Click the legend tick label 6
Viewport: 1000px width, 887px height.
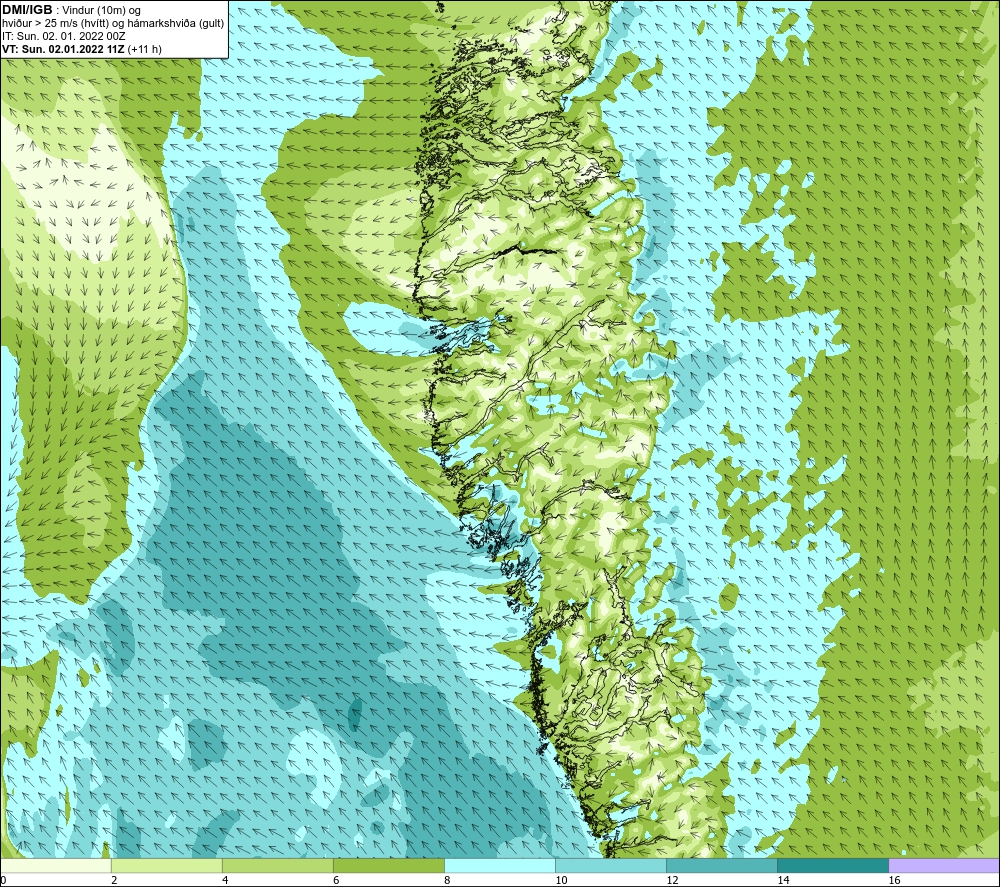click(x=336, y=881)
